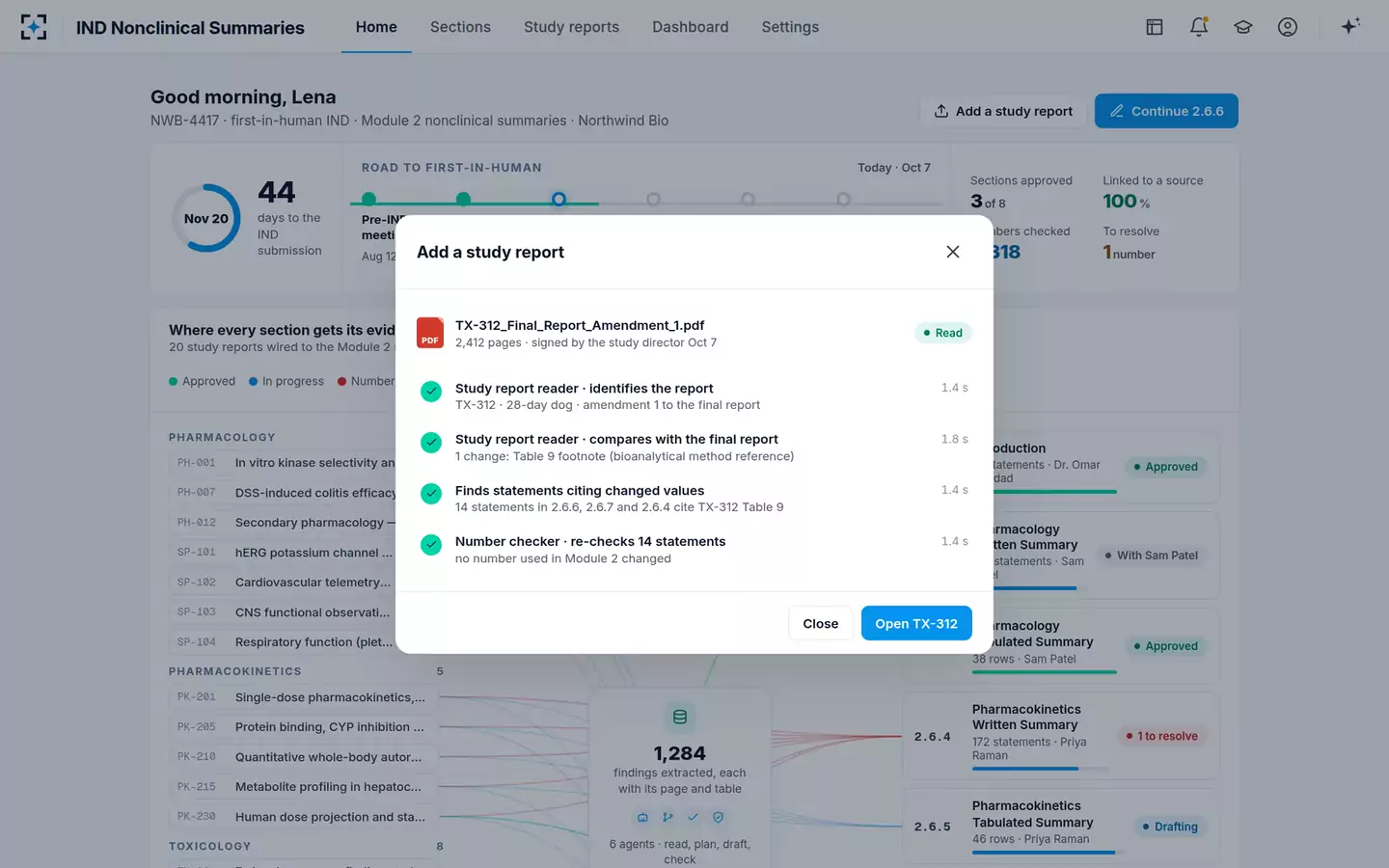Click the green check beside 'compares with the final report'

click(431, 443)
